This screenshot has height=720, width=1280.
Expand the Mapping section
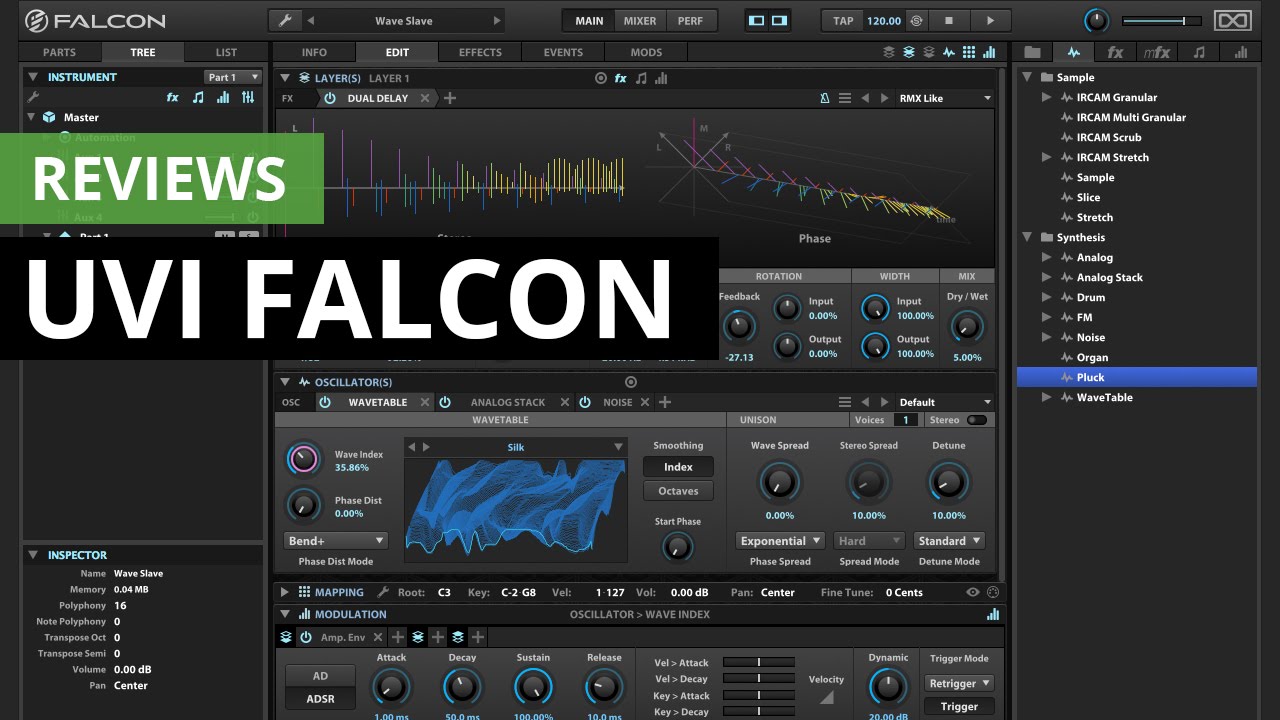tap(285, 592)
